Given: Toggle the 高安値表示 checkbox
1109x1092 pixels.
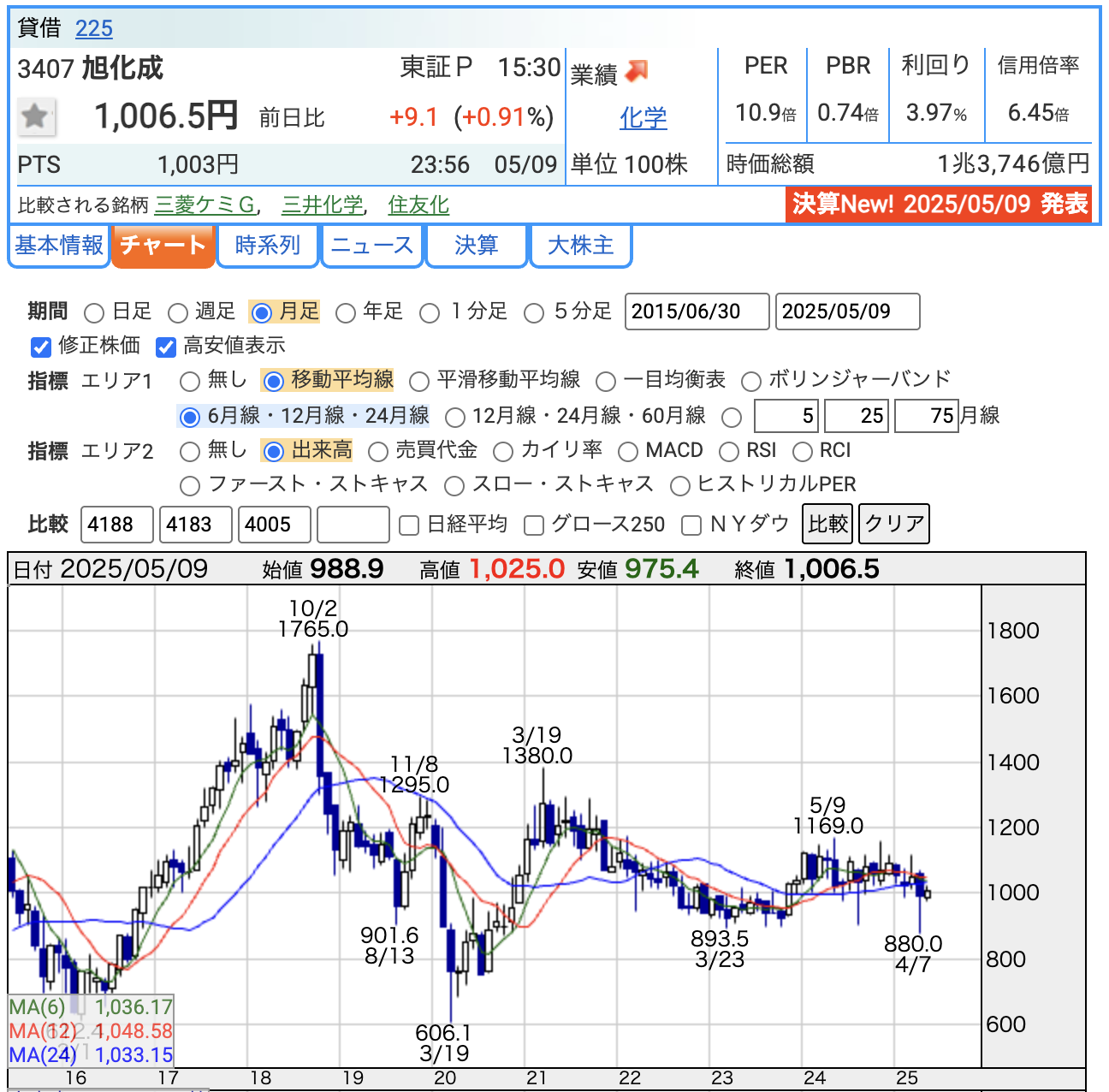Looking at the screenshot, I should [x=166, y=347].
